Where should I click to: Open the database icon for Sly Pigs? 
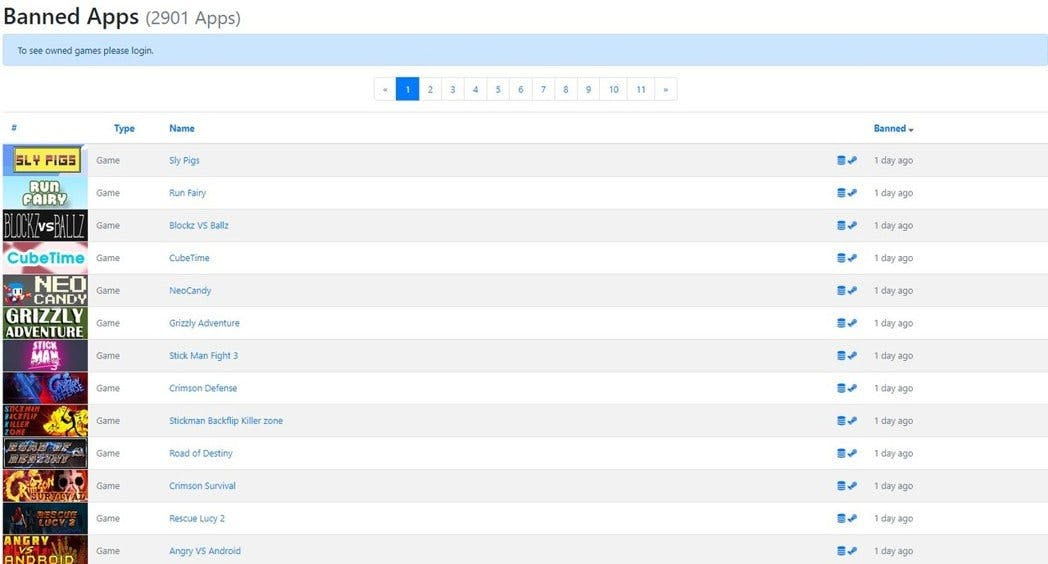click(x=841, y=160)
